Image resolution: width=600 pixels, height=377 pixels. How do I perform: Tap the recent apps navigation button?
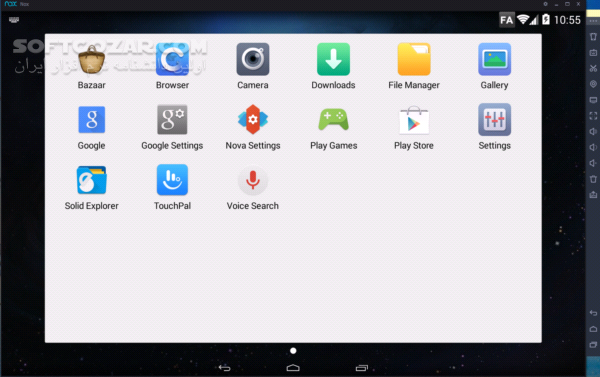pos(362,368)
